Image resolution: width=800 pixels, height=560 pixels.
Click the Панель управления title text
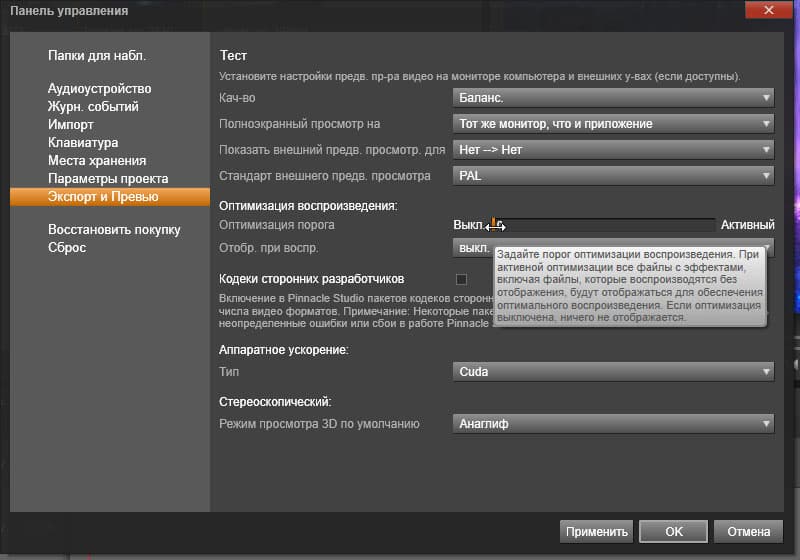click(69, 11)
